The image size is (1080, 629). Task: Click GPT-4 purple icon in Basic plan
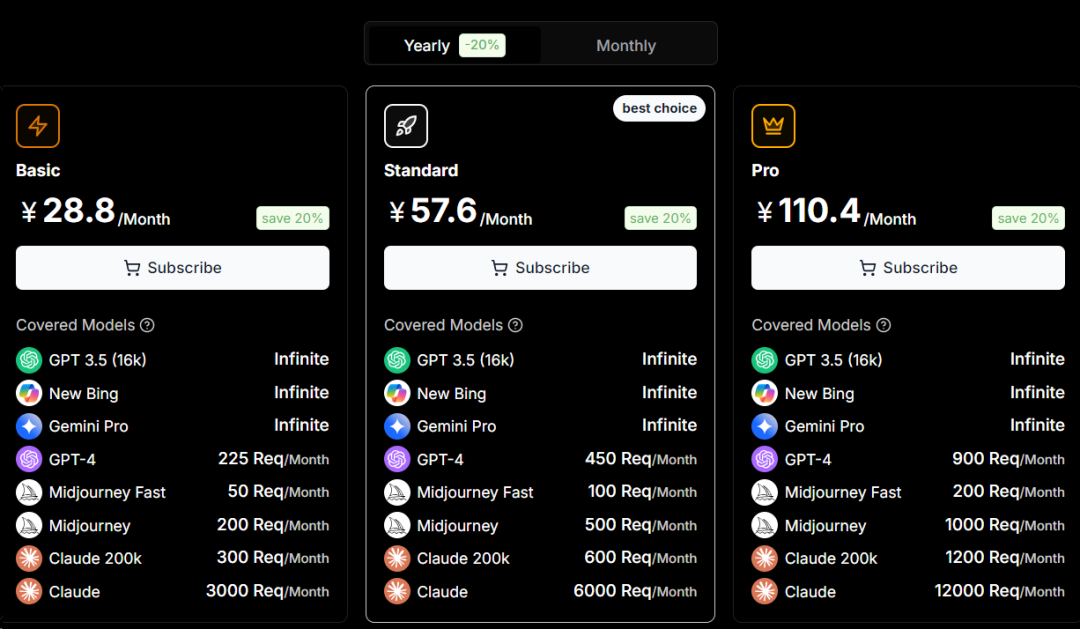tap(29, 459)
